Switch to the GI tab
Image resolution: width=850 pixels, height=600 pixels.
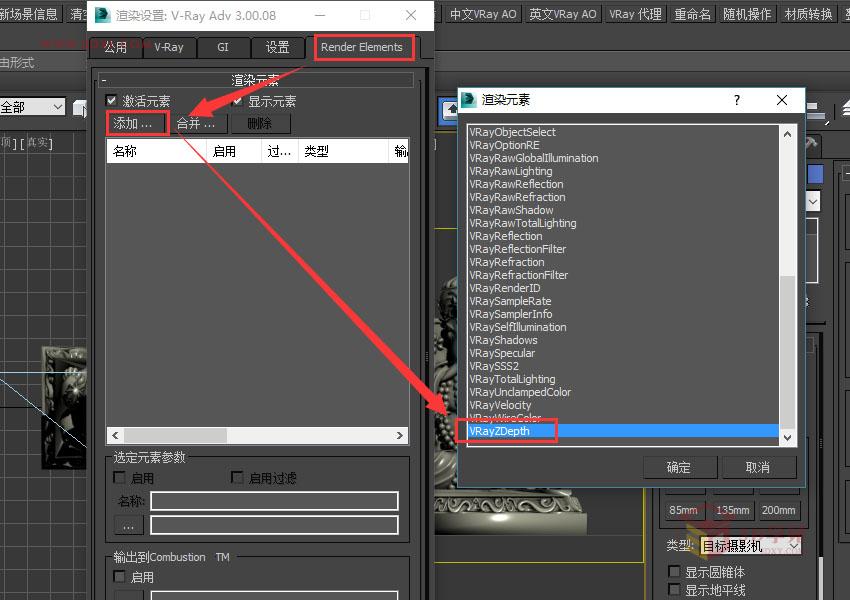point(222,46)
